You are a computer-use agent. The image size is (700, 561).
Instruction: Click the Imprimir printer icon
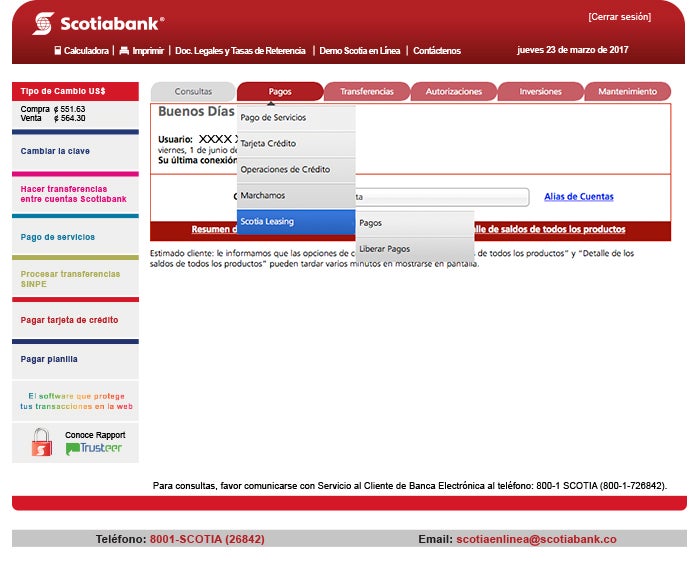(124, 50)
